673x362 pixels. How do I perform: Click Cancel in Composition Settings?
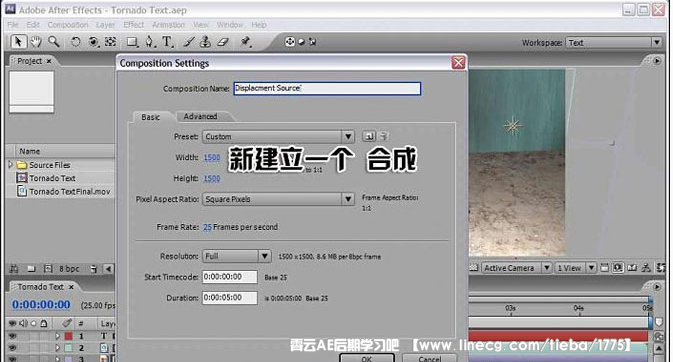click(430, 358)
